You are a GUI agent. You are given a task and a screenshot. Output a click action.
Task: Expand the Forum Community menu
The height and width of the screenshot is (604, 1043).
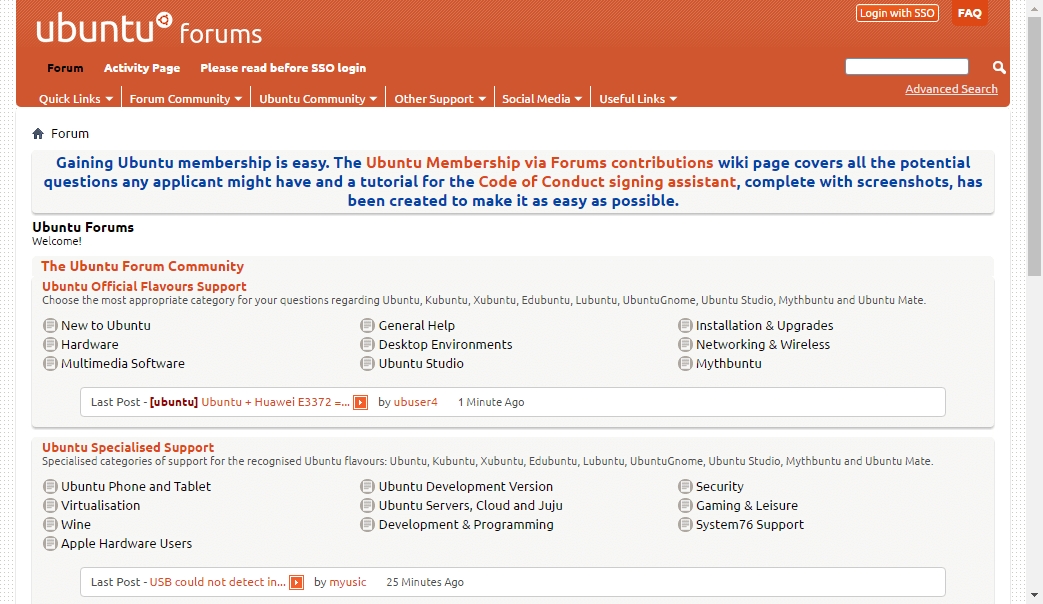[186, 98]
